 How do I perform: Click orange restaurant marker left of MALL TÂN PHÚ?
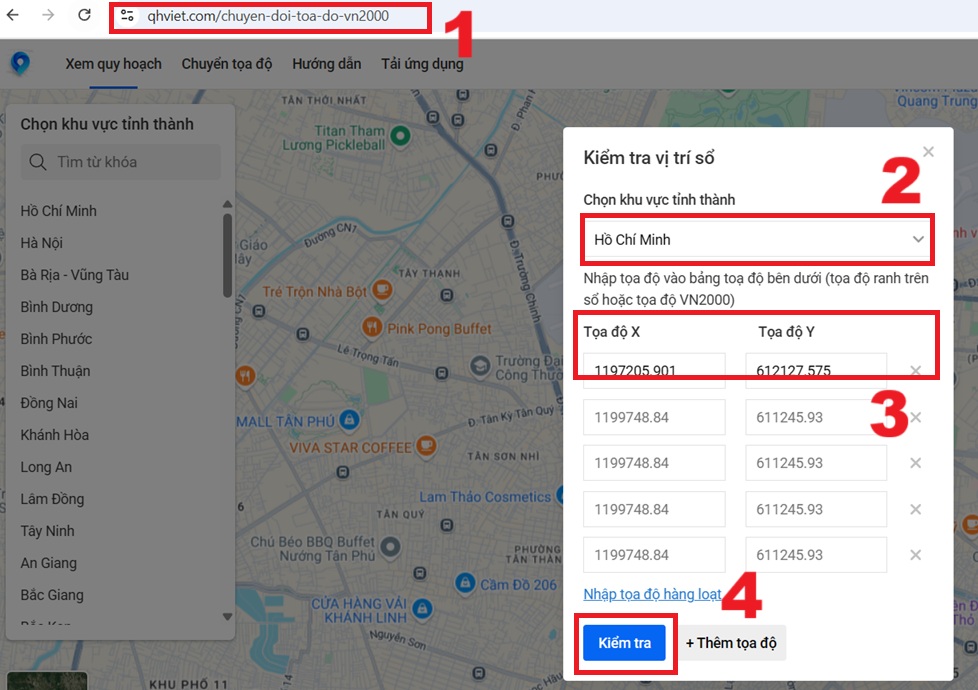click(245, 376)
